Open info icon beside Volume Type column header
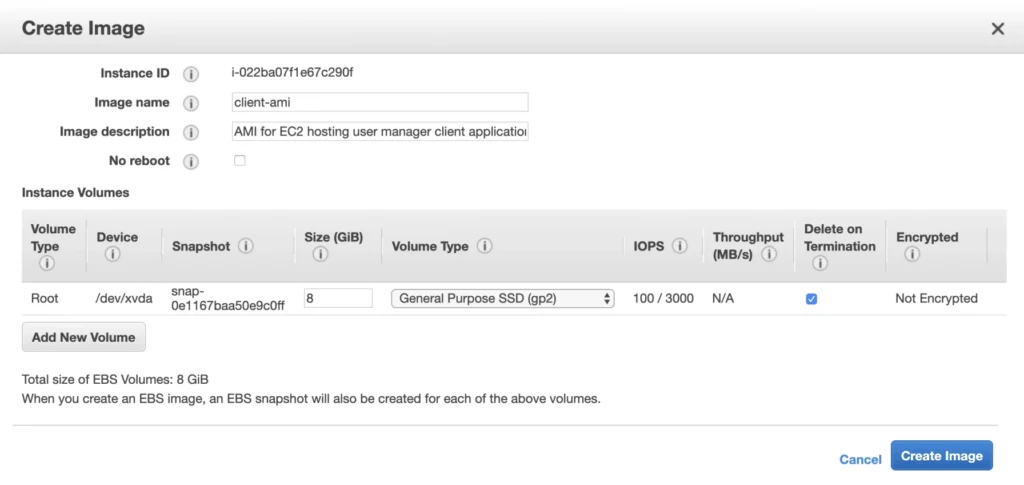The height and width of the screenshot is (485, 1024). click(x=484, y=246)
